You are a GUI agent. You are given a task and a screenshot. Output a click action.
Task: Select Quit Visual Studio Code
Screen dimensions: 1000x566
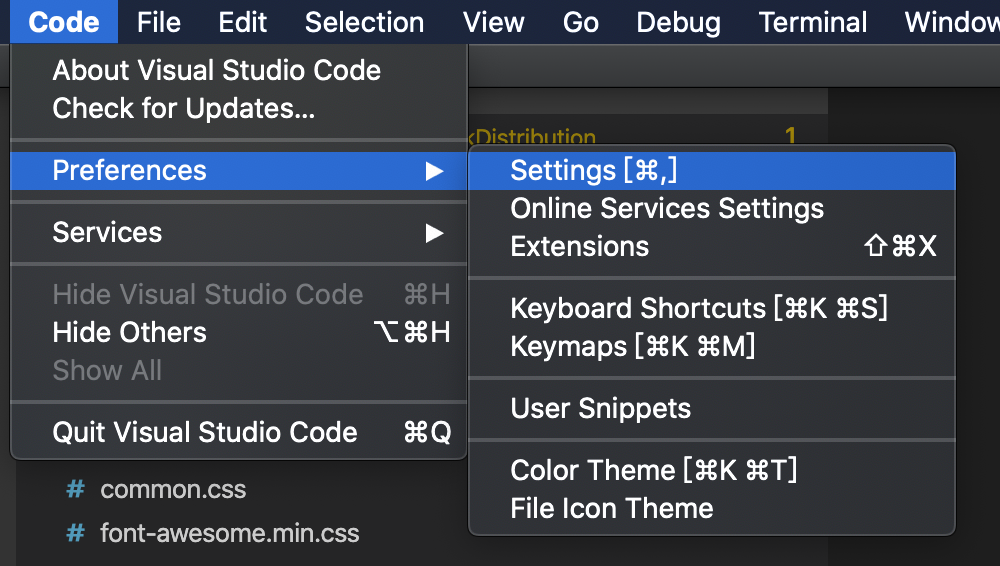coord(239,432)
